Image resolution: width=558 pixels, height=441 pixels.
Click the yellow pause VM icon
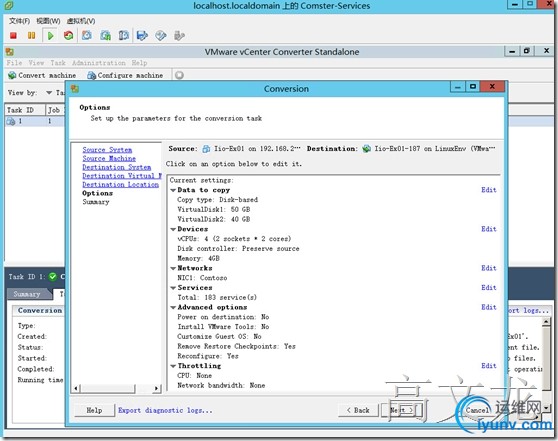tap(31, 35)
